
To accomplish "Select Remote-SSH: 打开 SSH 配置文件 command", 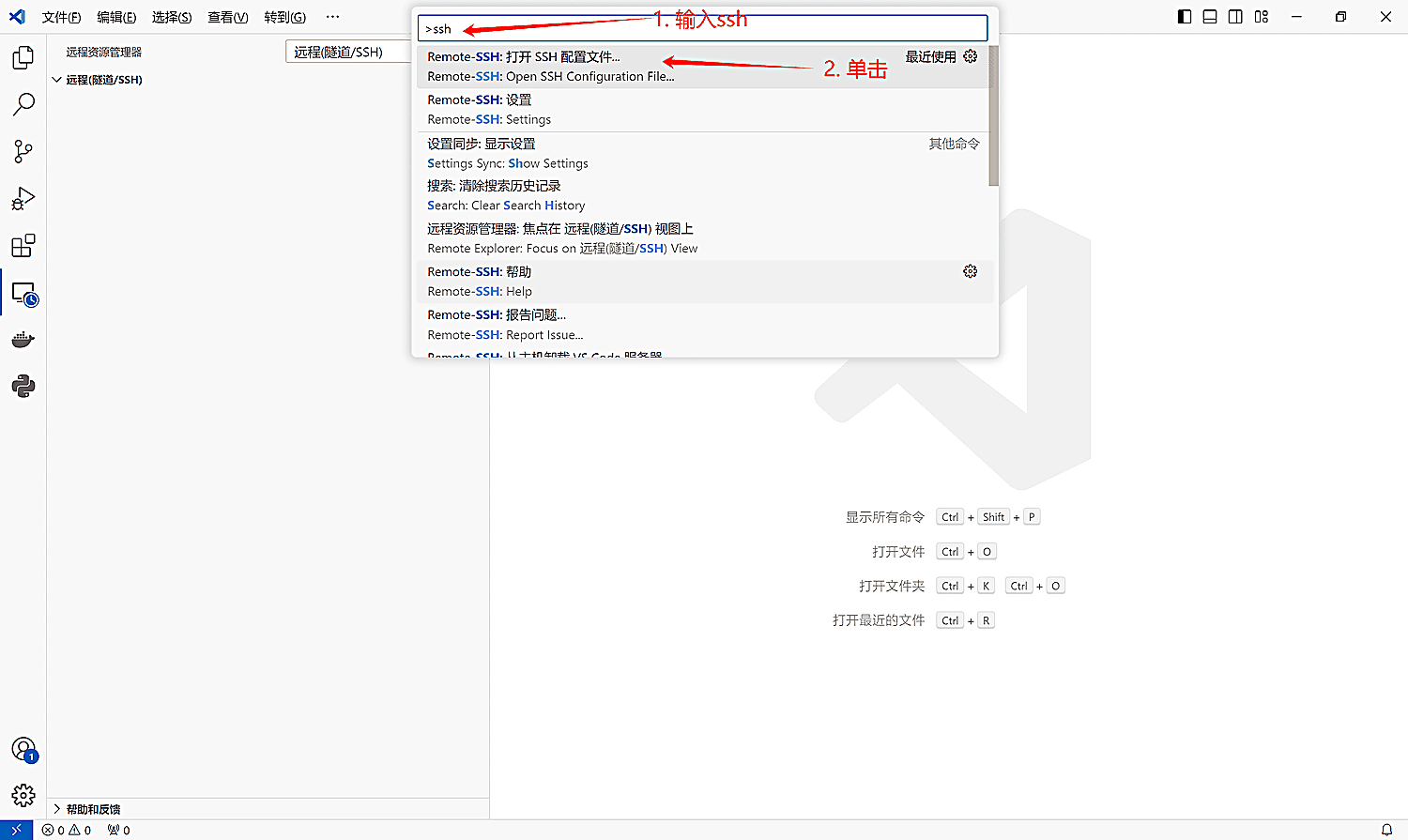I will point(702,67).
